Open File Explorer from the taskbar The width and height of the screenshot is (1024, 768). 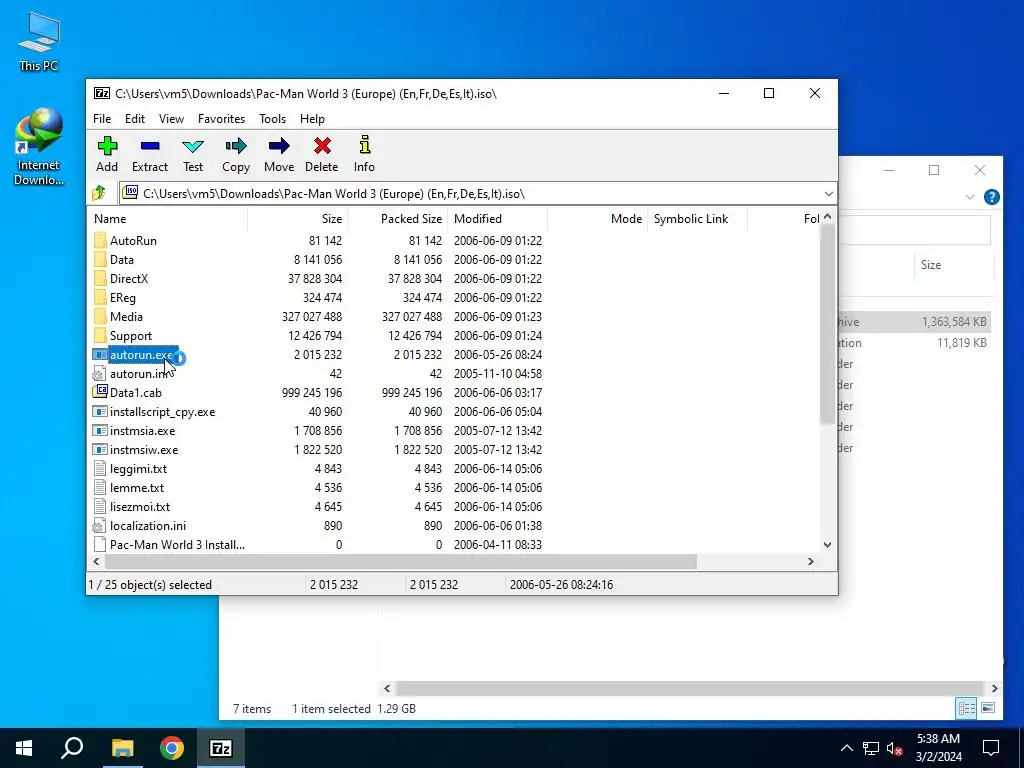pos(122,748)
